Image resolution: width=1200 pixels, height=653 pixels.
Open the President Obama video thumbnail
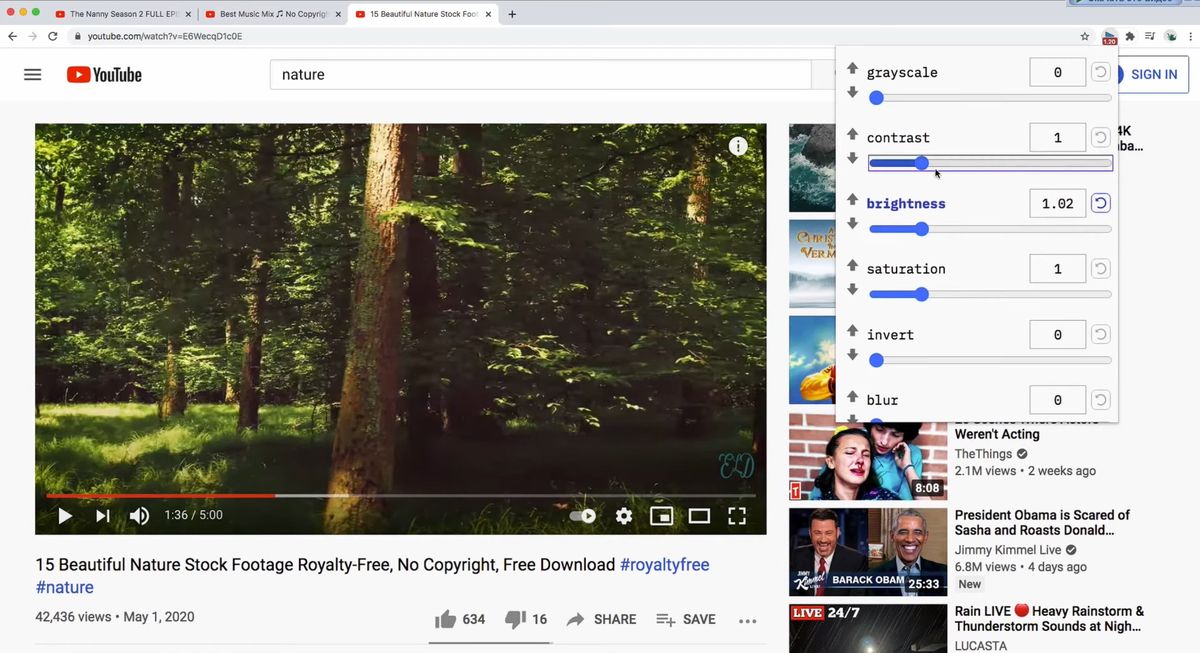point(867,551)
